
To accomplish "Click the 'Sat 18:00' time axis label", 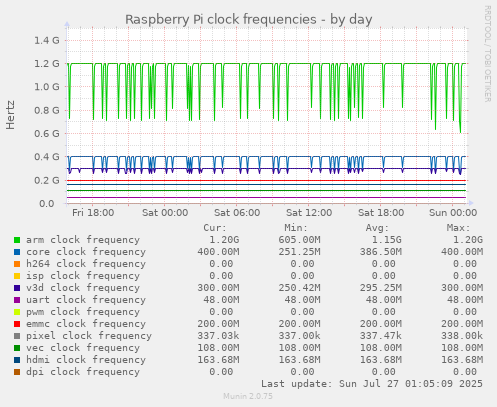I will click(381, 213).
